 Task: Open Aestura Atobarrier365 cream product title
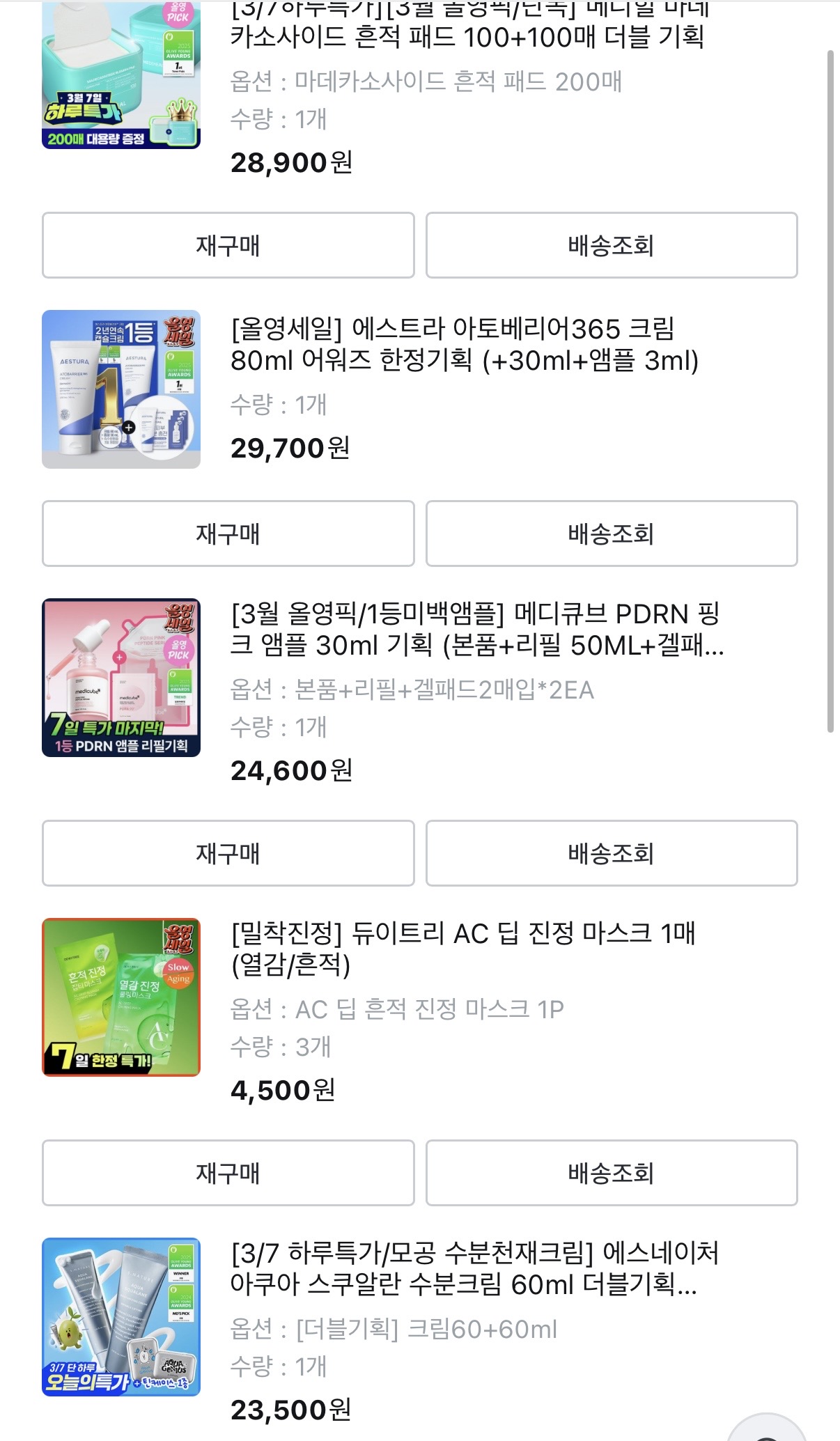(464, 344)
